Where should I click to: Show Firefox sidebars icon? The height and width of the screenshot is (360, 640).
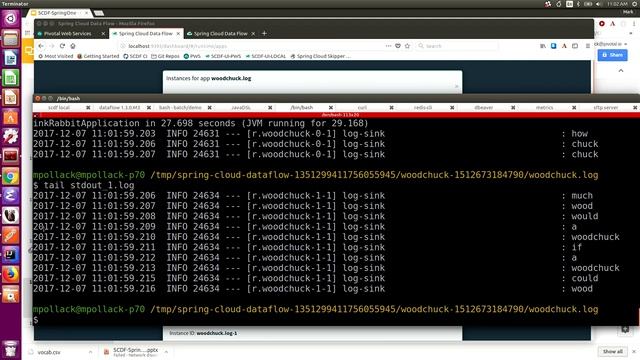[x=575, y=46]
